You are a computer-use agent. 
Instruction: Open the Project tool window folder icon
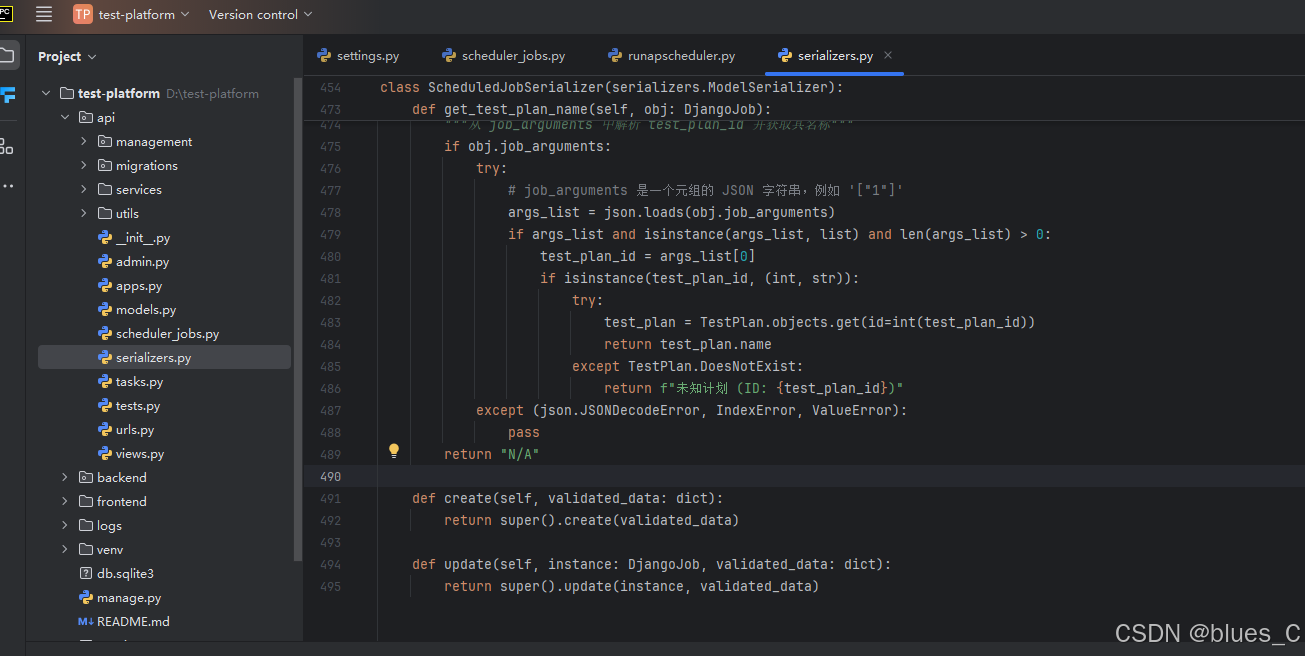(7, 55)
